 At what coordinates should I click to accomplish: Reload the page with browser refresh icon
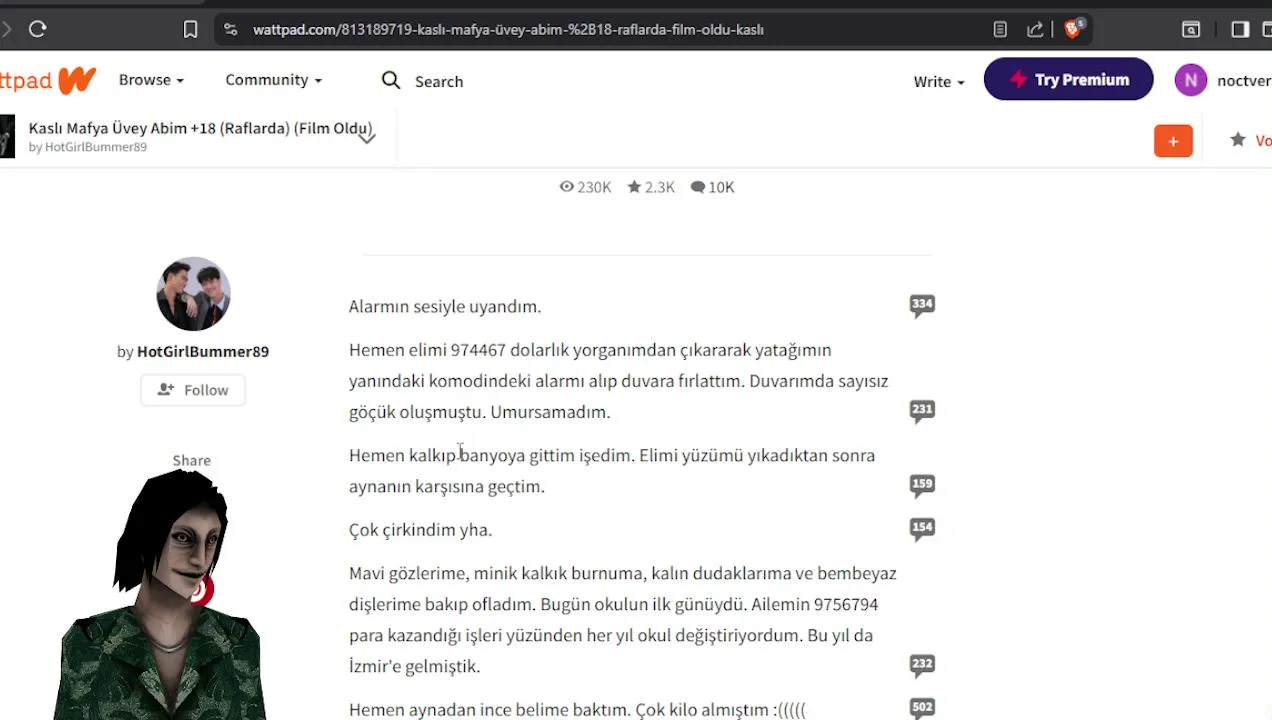pos(38,29)
